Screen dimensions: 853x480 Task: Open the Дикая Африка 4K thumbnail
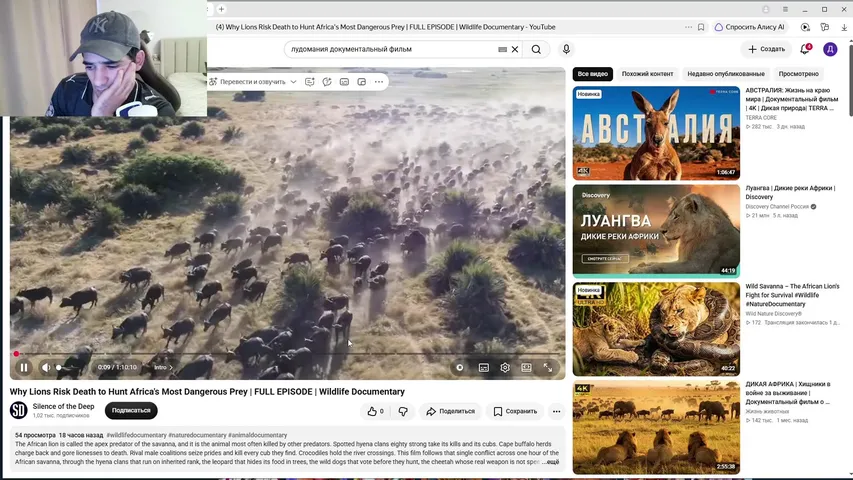[656, 427]
